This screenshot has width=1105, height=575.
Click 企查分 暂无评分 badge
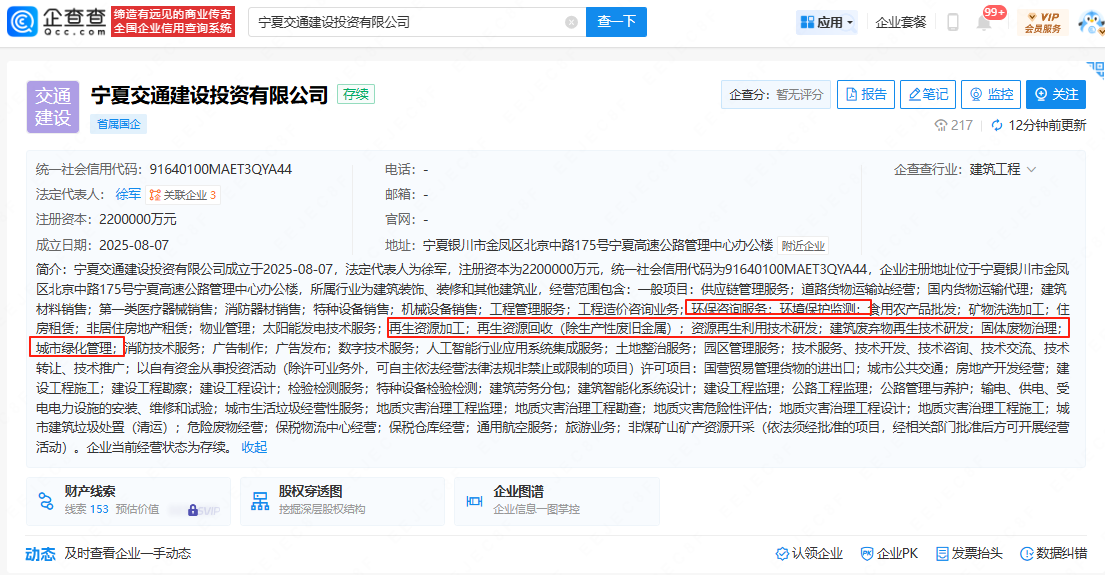(x=776, y=94)
